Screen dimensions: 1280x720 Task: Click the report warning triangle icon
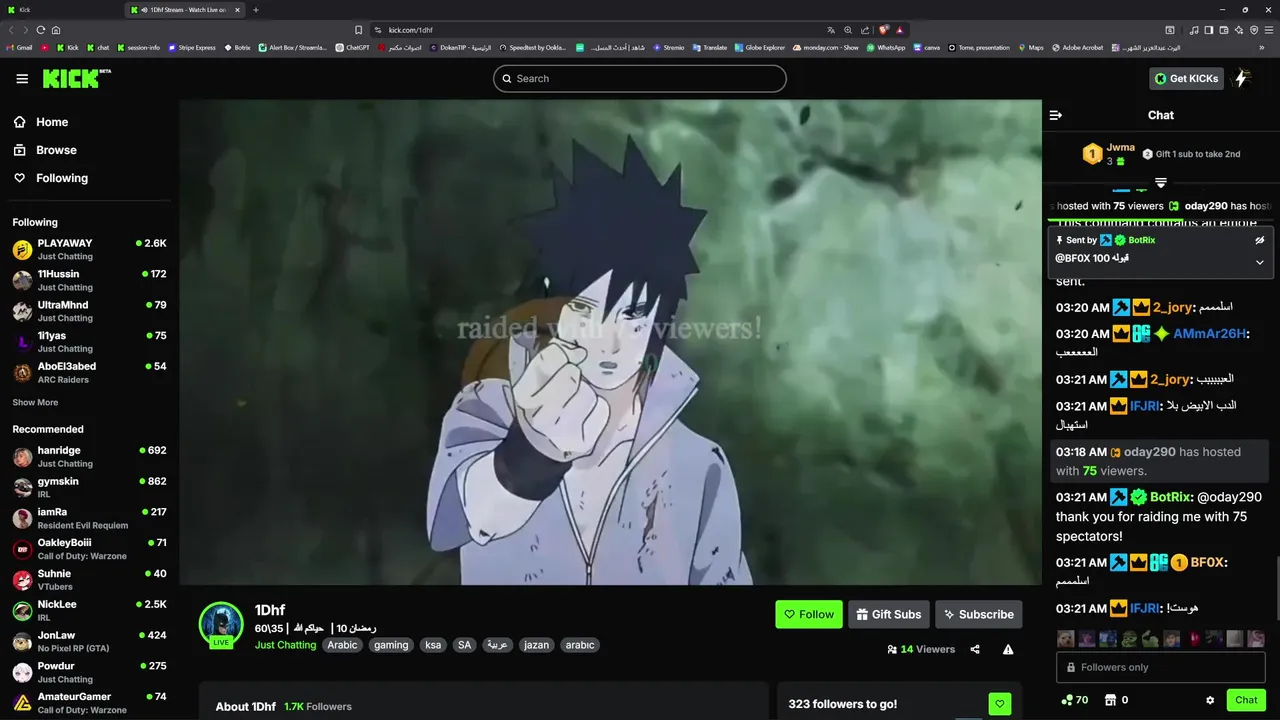coord(1008,649)
